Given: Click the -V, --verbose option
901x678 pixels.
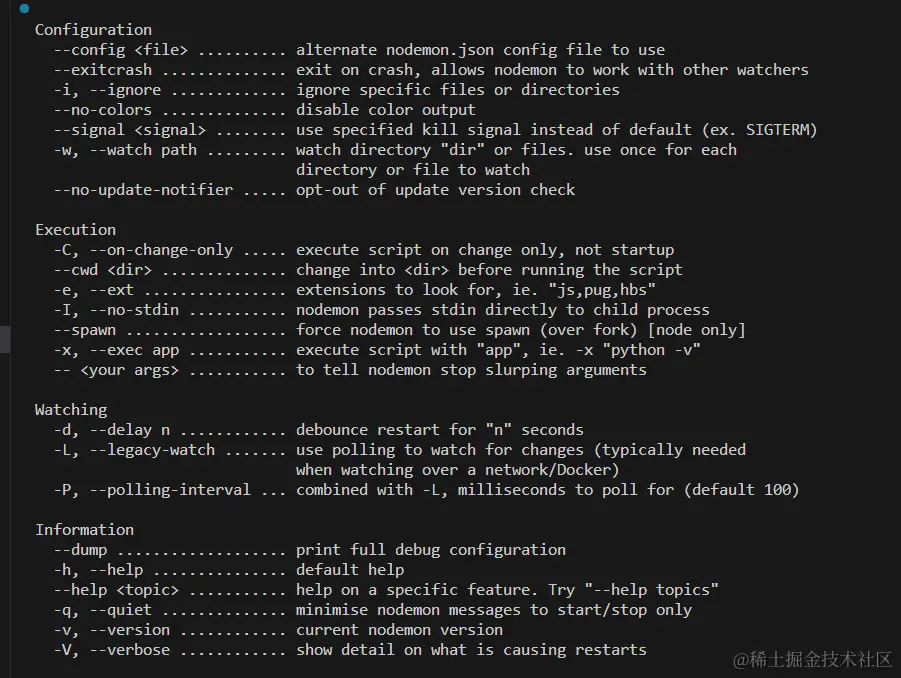Looking at the screenshot, I should pos(112,650).
